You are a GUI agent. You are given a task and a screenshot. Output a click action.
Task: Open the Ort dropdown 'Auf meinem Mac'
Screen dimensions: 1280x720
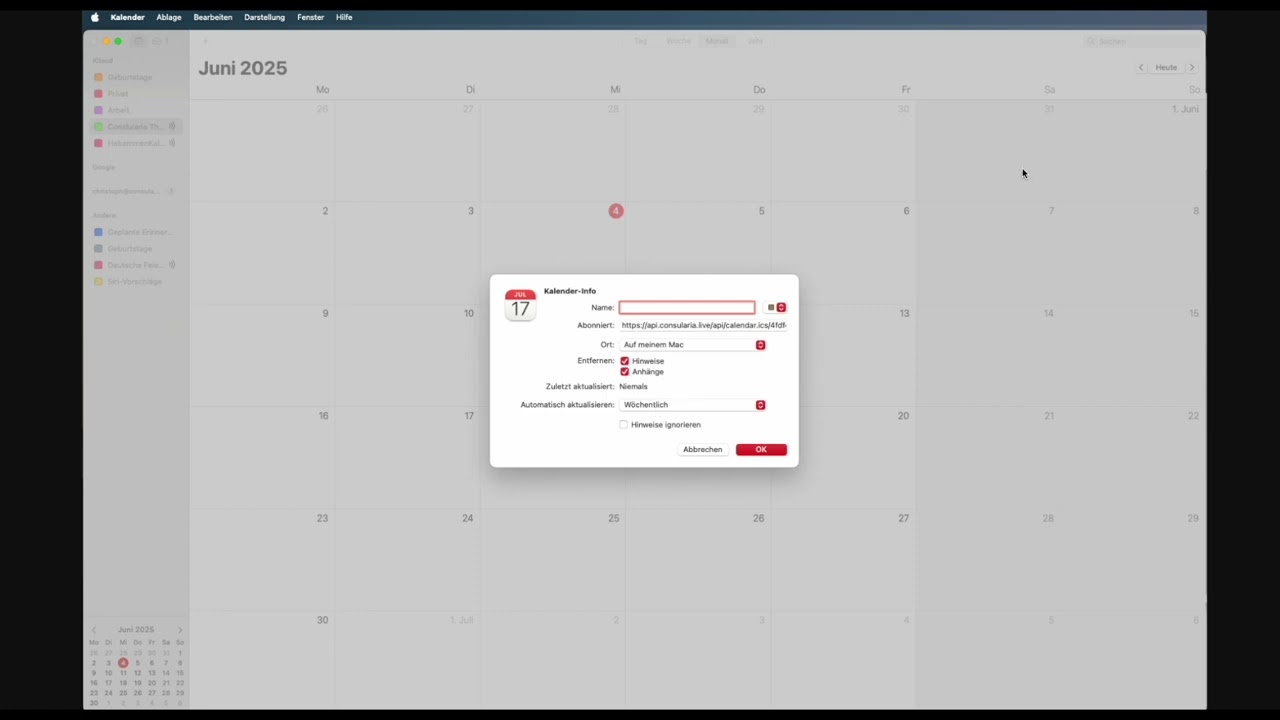(x=693, y=345)
